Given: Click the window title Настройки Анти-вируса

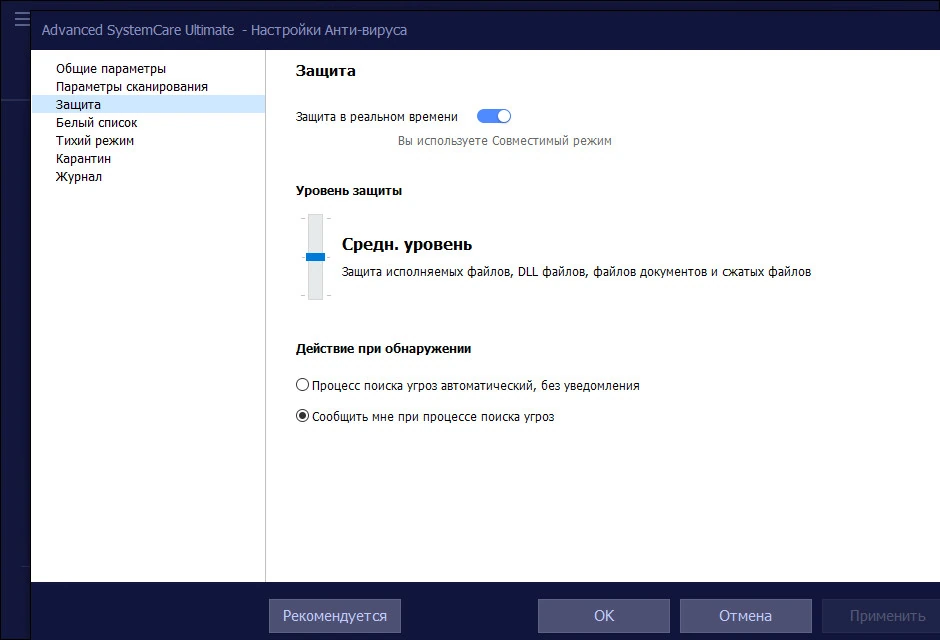Looking at the screenshot, I should tap(329, 30).
